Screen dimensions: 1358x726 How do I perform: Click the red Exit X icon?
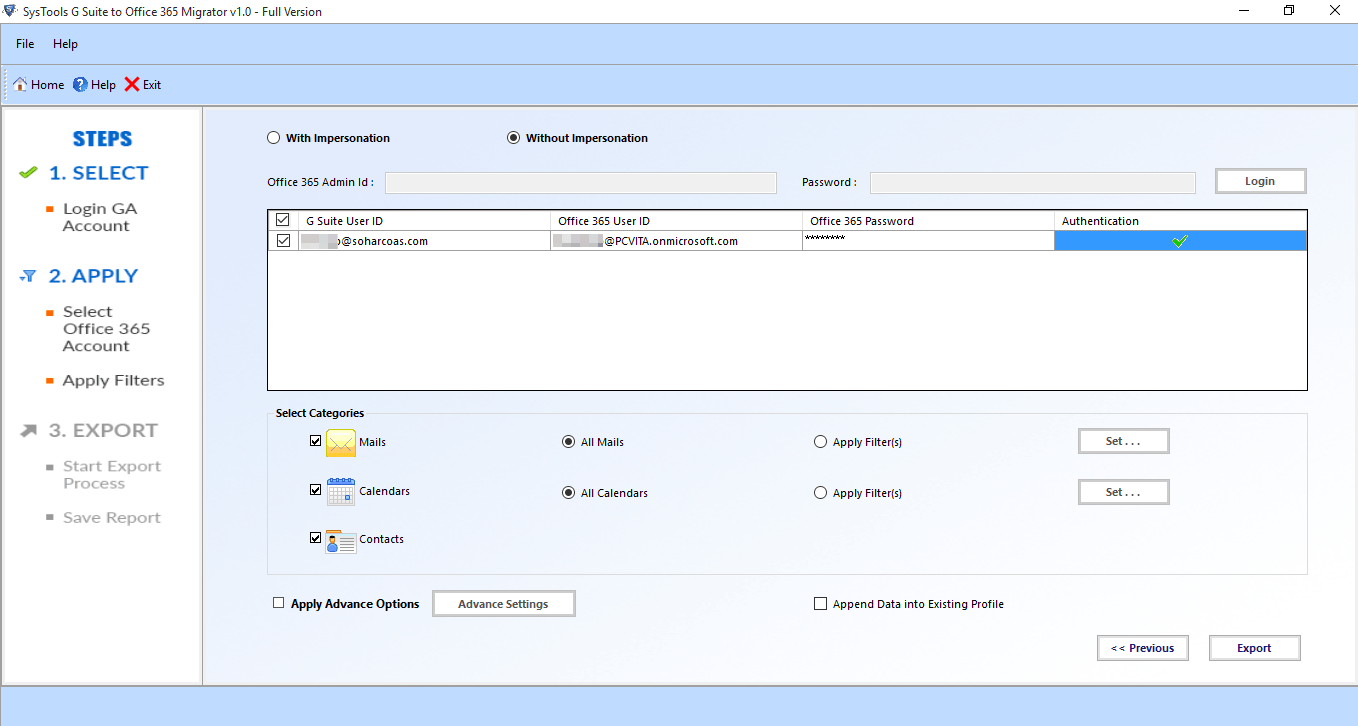132,85
